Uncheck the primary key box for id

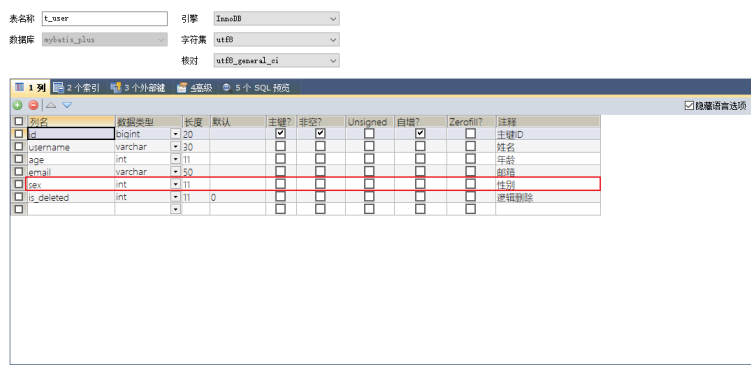coord(281,133)
